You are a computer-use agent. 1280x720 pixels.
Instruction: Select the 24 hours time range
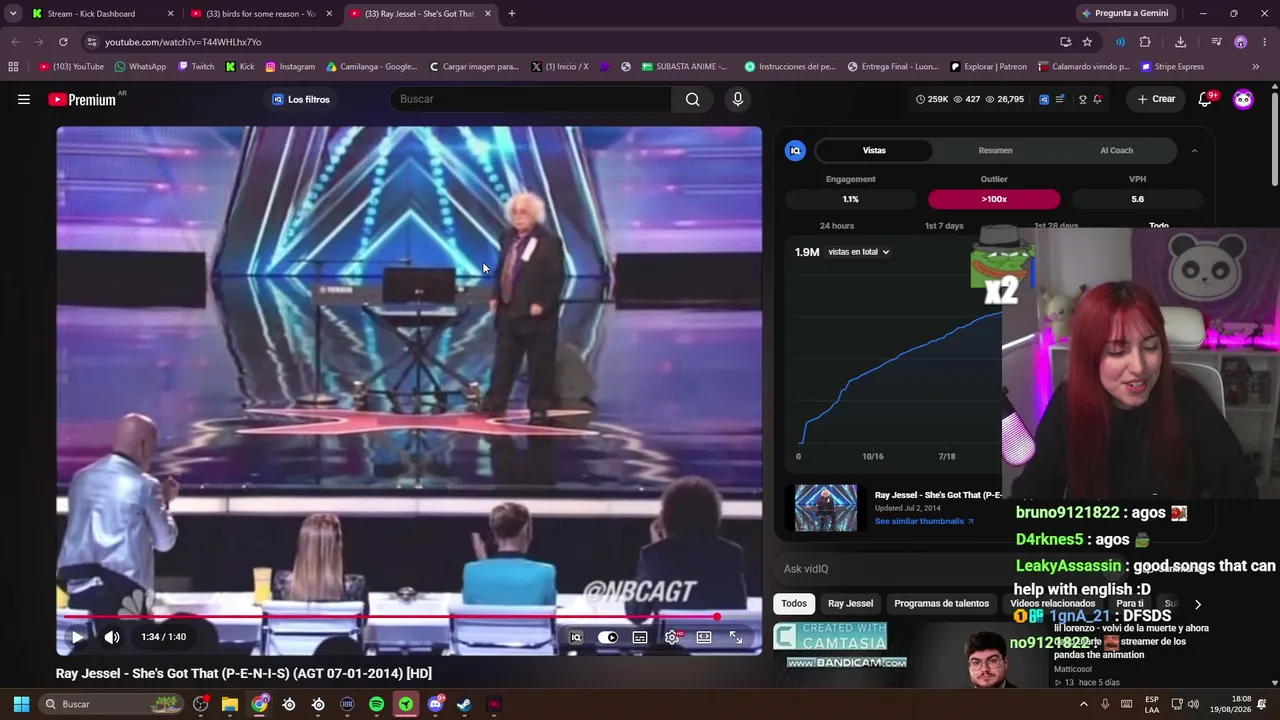pos(837,226)
